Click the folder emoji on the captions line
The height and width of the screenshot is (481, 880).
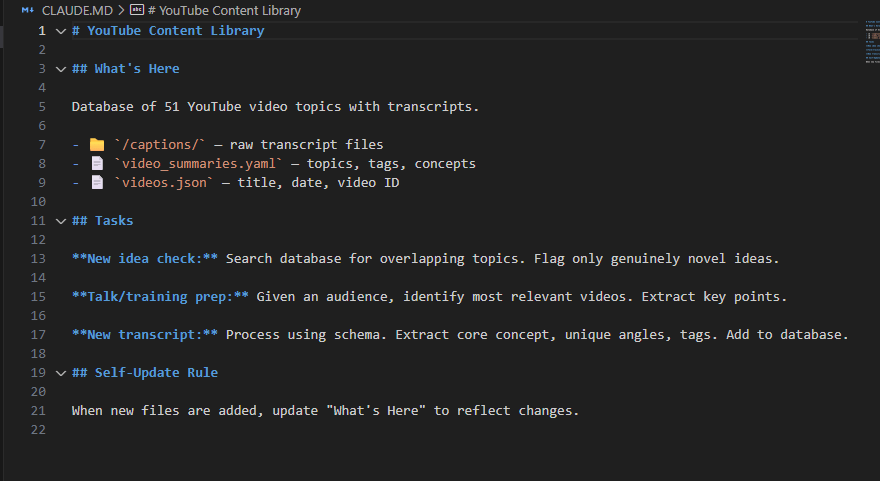(x=97, y=145)
